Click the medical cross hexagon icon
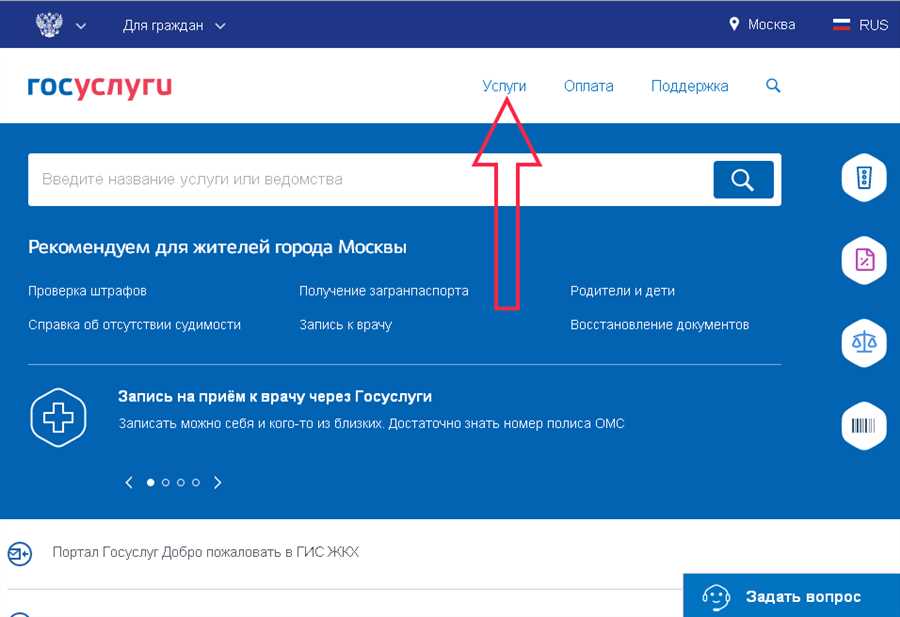This screenshot has height=617, width=900. [x=58, y=417]
